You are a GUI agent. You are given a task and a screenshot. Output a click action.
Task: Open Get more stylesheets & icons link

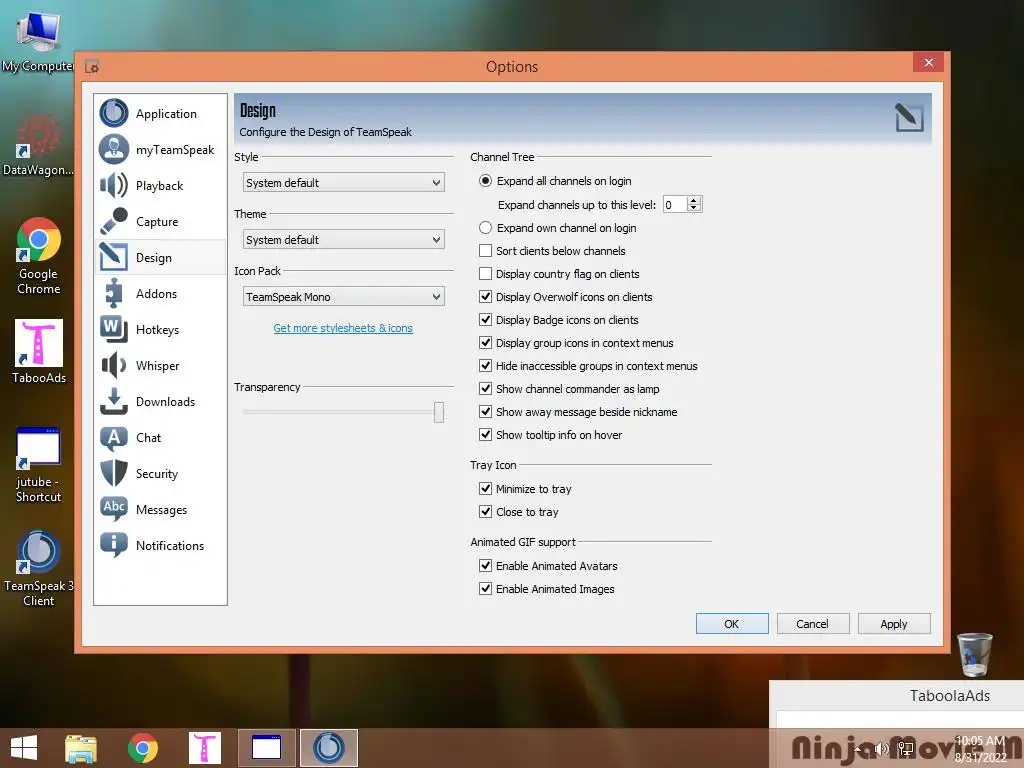click(x=343, y=328)
